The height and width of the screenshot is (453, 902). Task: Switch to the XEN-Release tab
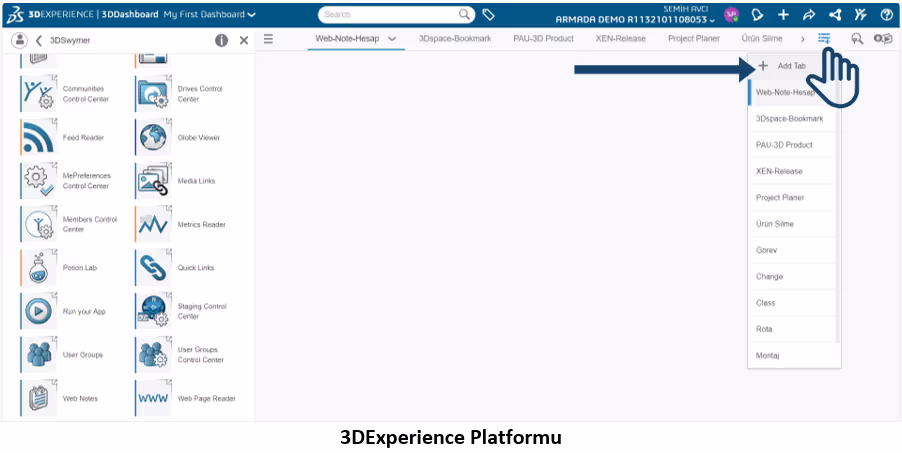(621, 39)
